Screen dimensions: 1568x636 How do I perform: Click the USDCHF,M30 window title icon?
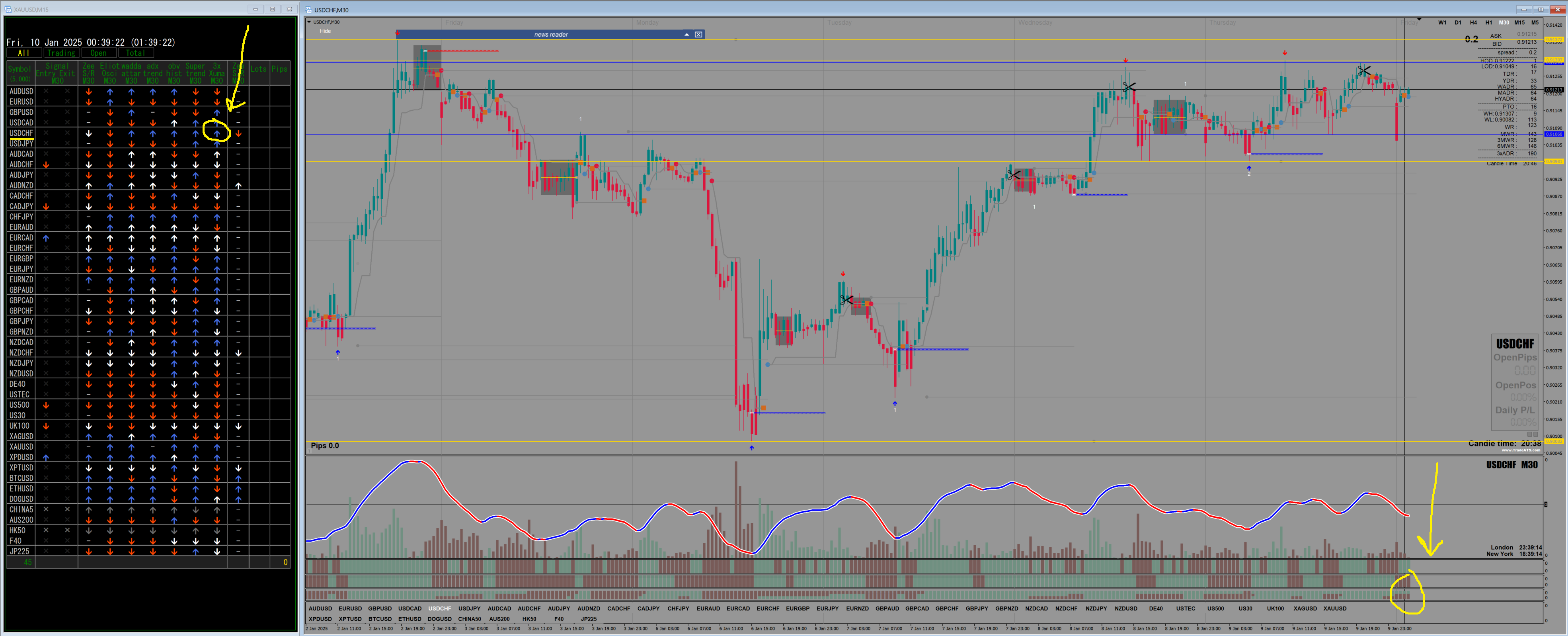coord(308,10)
